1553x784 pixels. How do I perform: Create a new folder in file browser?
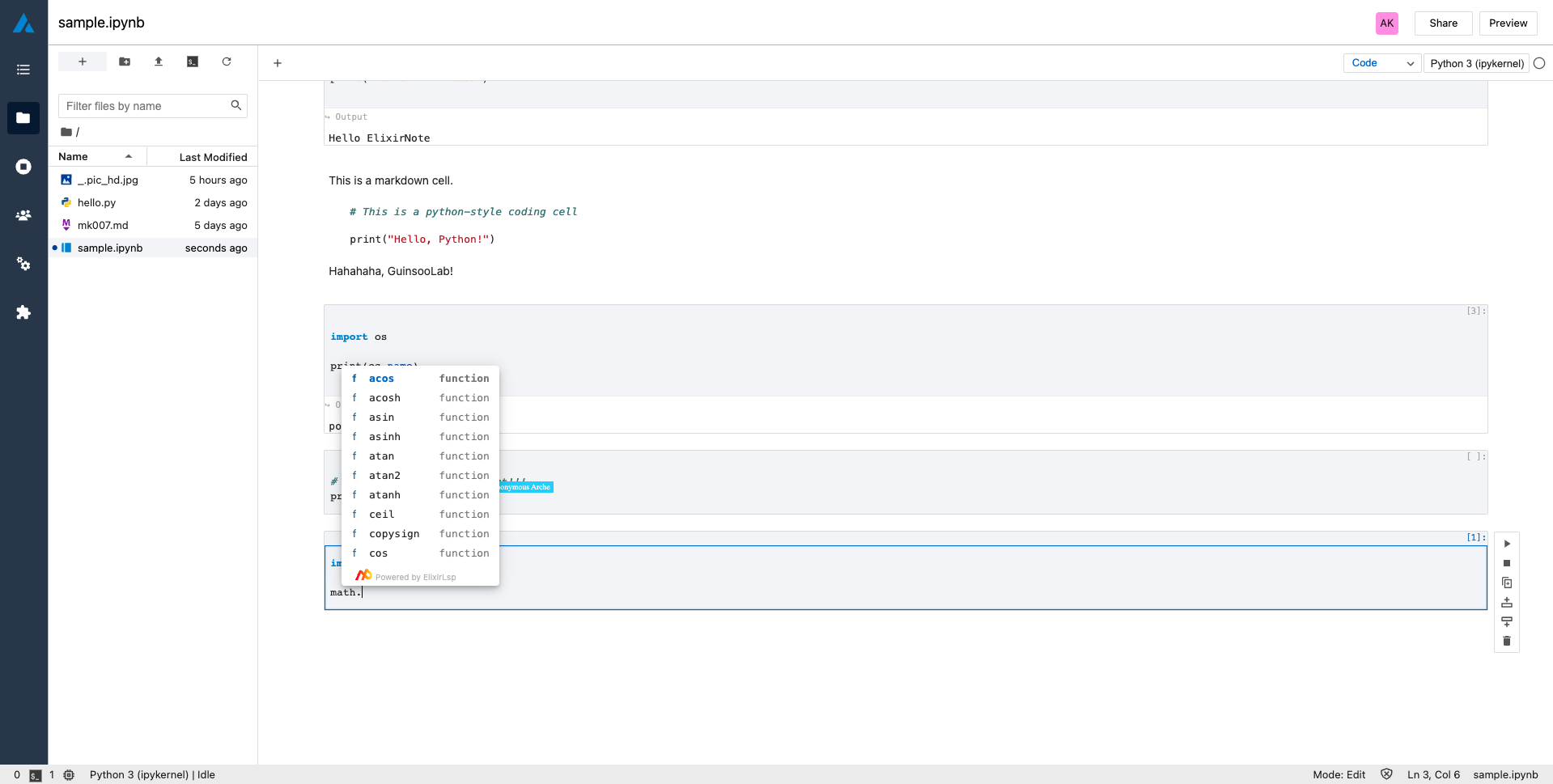point(125,61)
